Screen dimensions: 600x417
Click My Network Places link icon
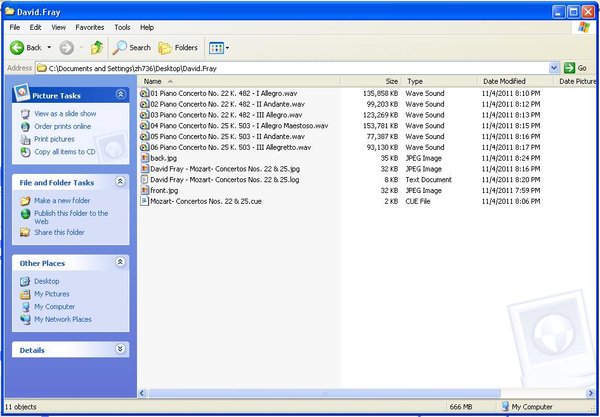coord(25,319)
